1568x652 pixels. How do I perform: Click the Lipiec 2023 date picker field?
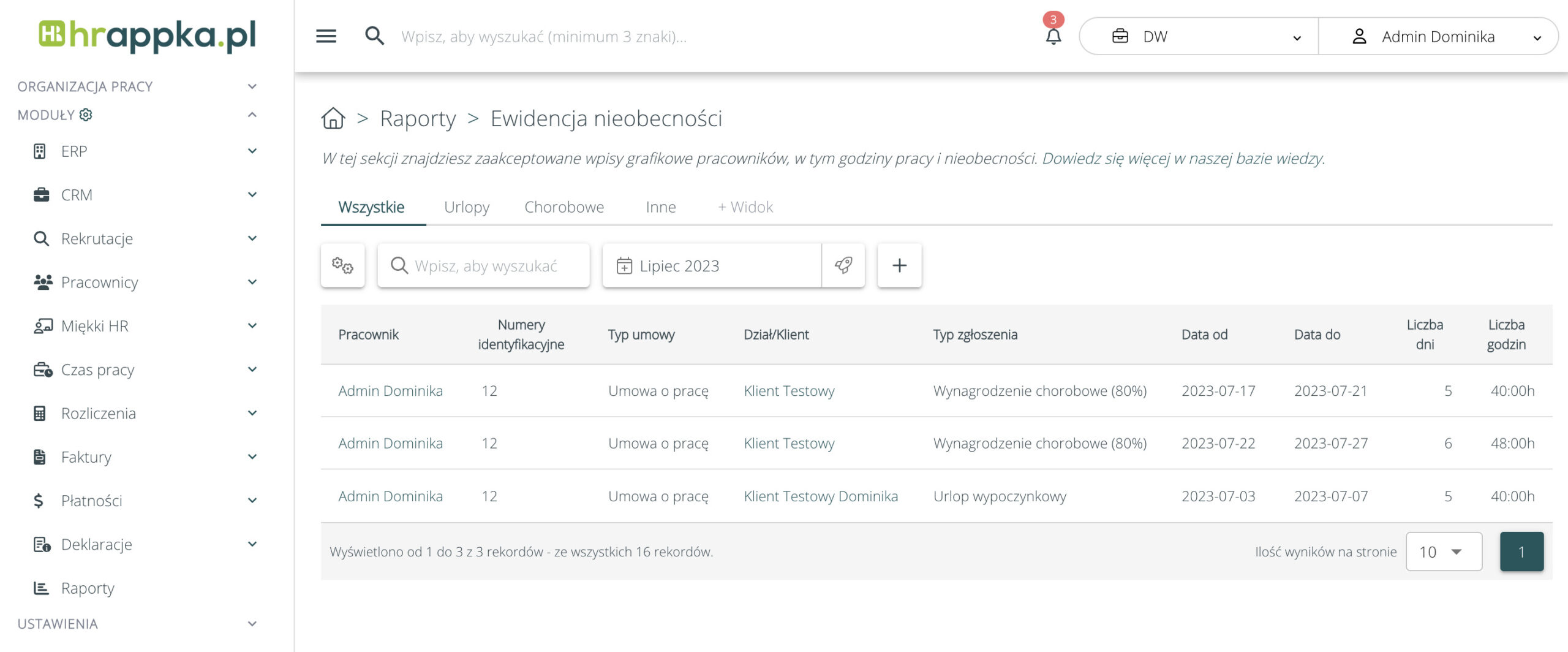(711, 265)
